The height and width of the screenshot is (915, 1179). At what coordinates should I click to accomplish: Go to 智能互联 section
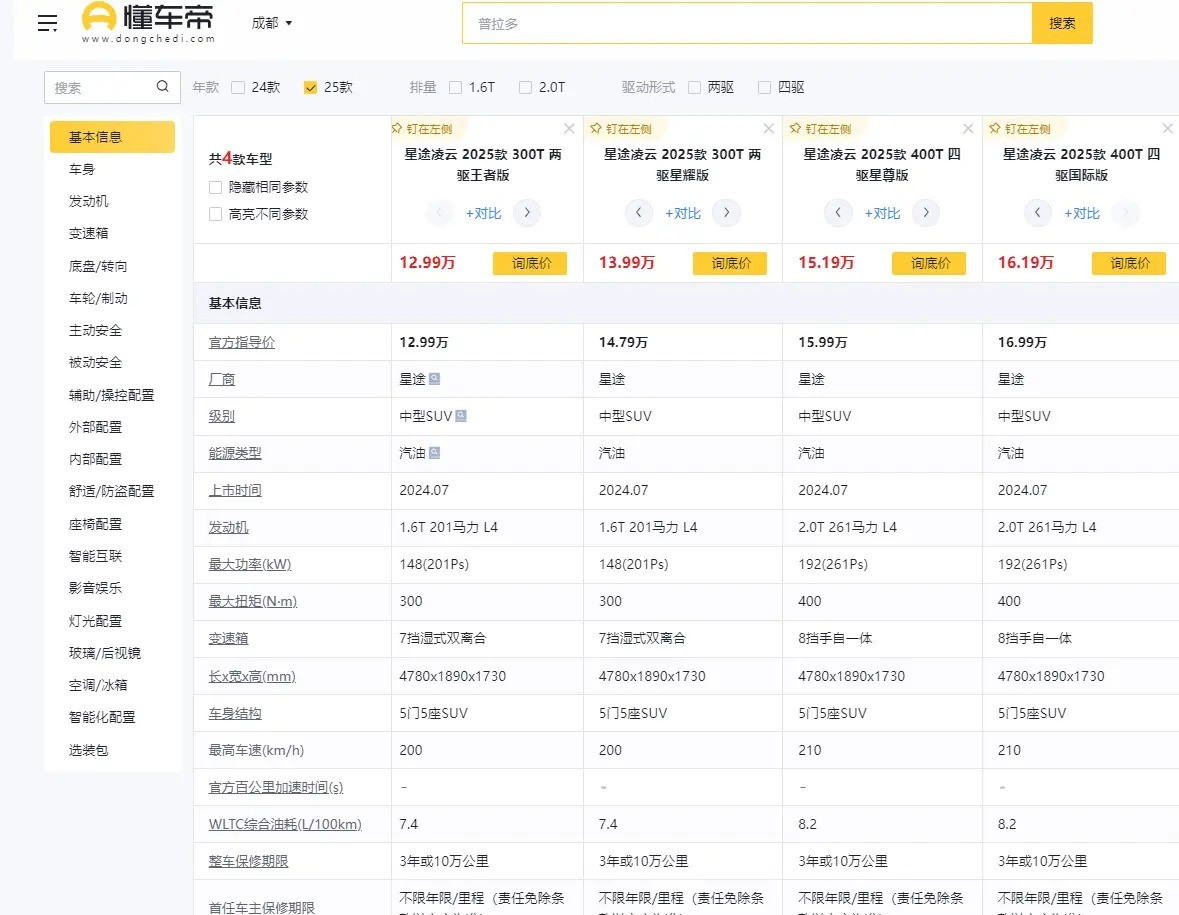click(x=95, y=556)
